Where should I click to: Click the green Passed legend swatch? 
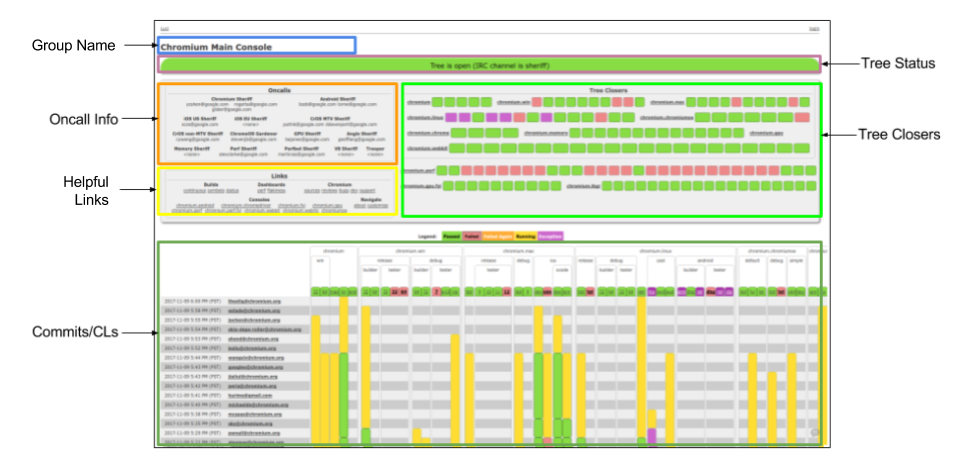(x=452, y=236)
